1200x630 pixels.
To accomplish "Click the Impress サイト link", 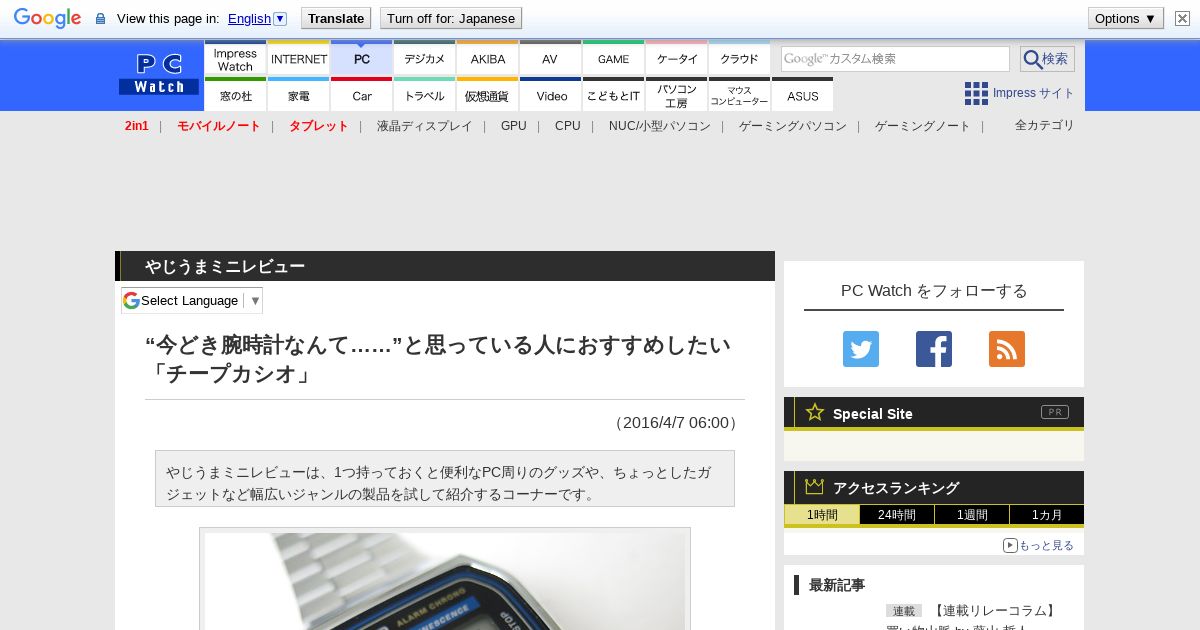I will 1034,93.
